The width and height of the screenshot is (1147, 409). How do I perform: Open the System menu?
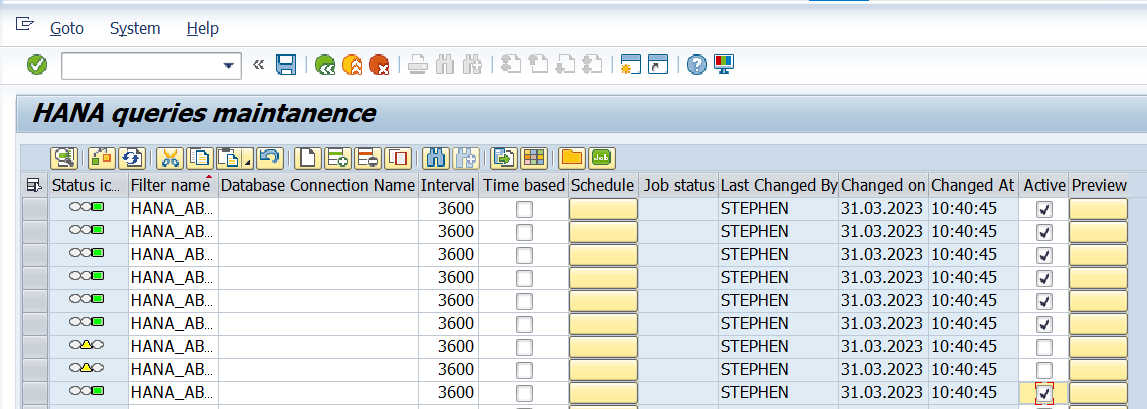[135, 28]
